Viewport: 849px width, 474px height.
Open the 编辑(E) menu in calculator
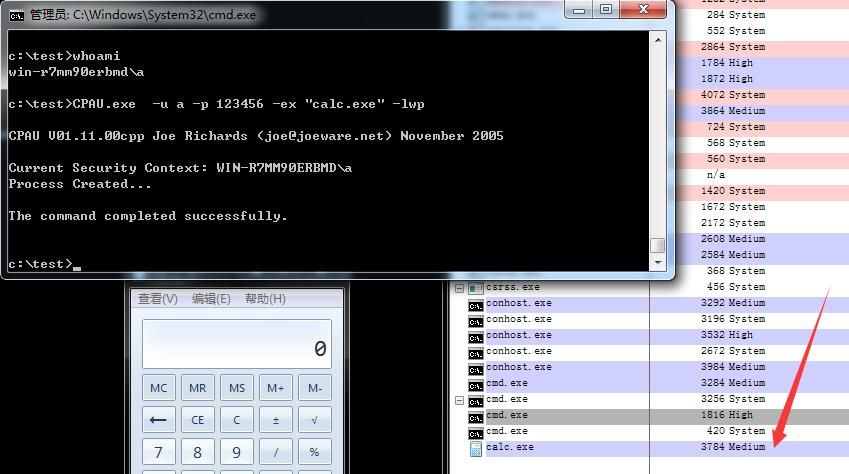[211, 298]
